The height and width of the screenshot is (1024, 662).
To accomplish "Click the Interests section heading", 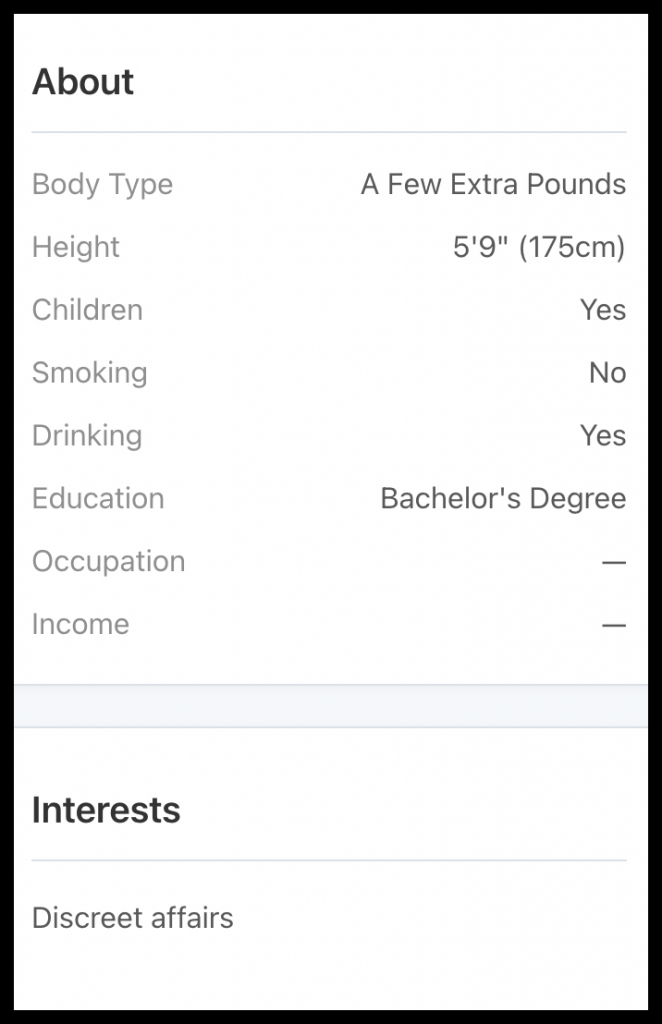I will 106,810.
